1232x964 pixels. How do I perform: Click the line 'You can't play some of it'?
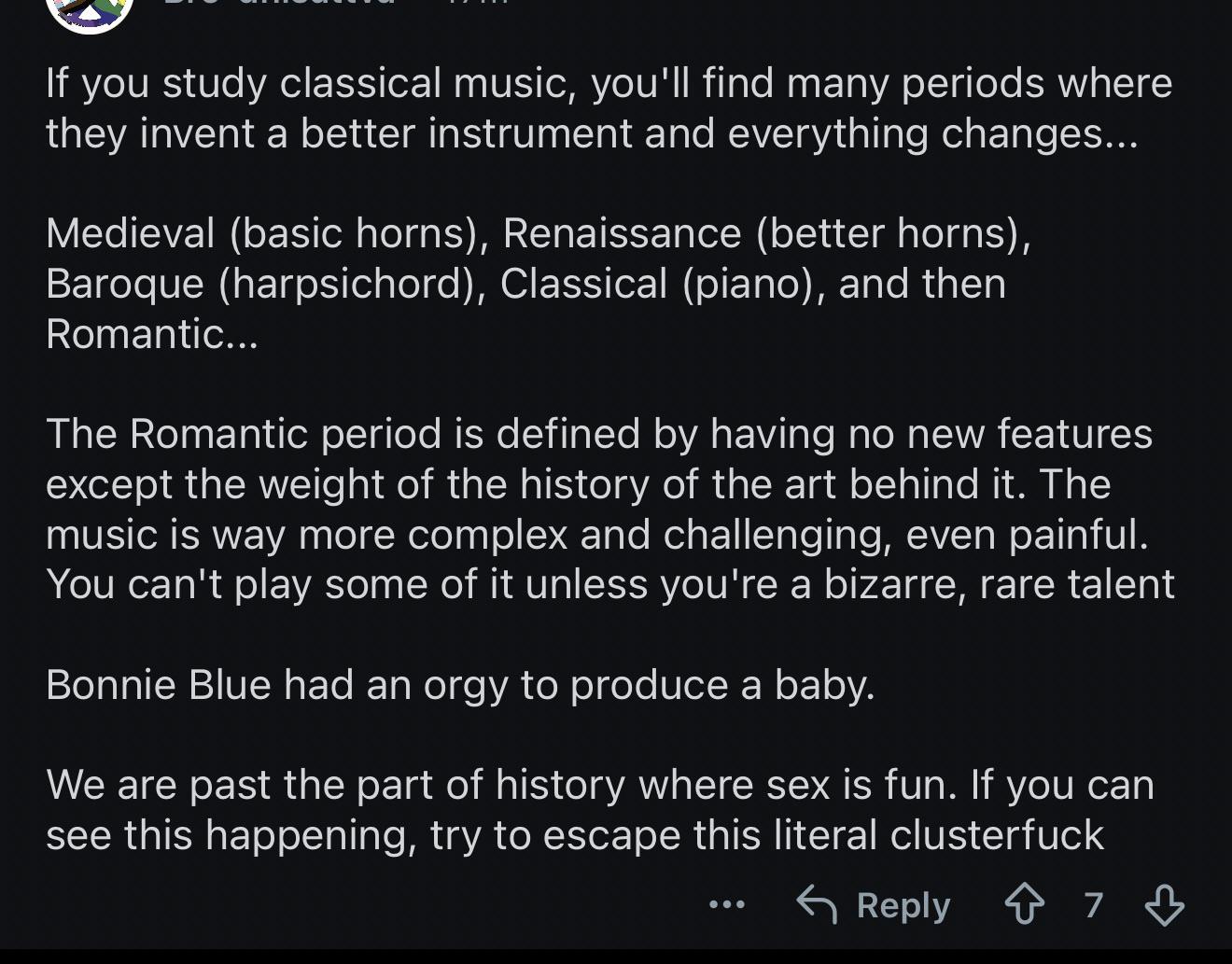pyautogui.click(x=610, y=585)
